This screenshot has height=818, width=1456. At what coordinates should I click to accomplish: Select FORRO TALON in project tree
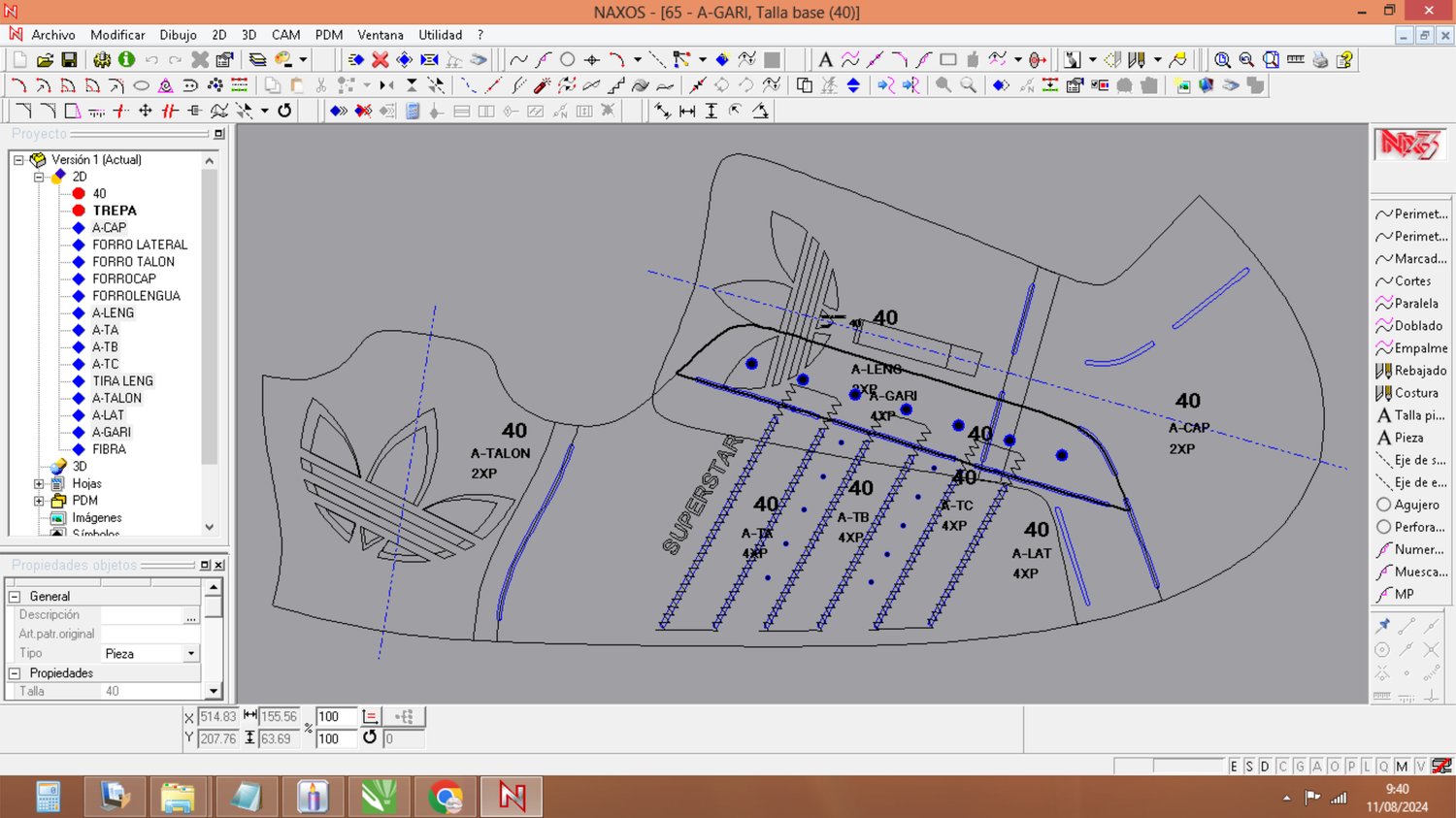click(x=134, y=262)
